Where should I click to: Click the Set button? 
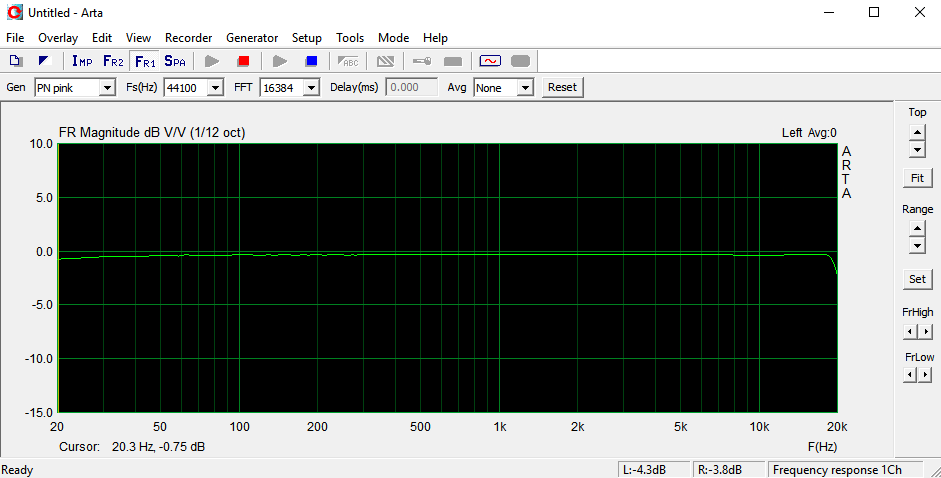[x=917, y=279]
